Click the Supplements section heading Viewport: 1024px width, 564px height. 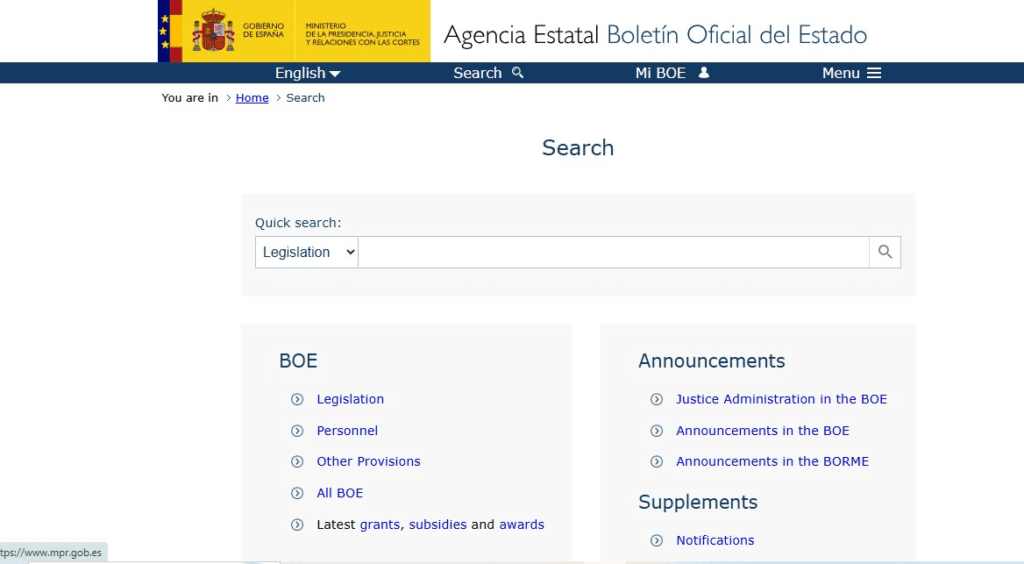pyautogui.click(x=697, y=502)
